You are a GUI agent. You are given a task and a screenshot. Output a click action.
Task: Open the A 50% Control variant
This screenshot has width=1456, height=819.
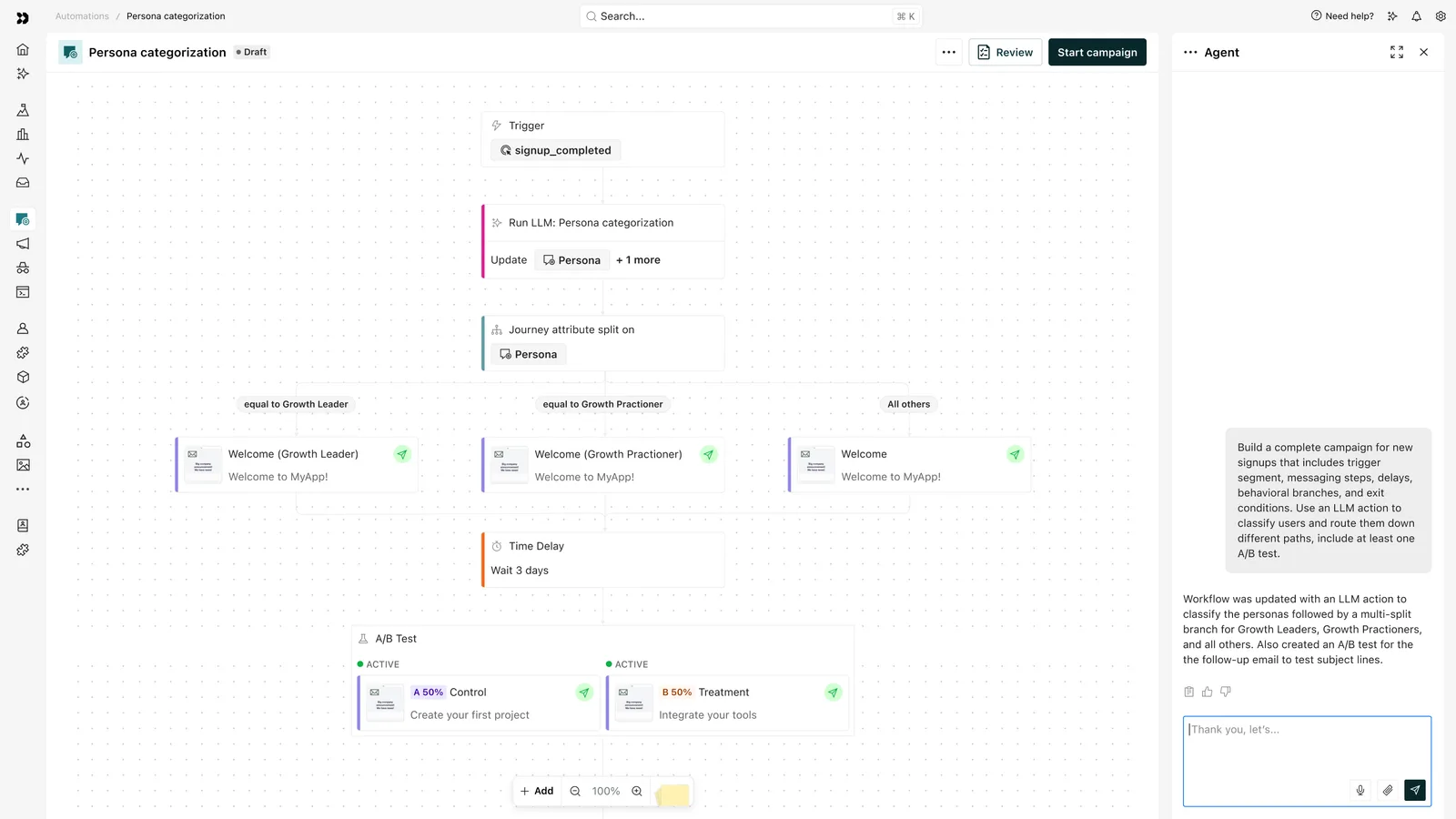click(x=479, y=703)
